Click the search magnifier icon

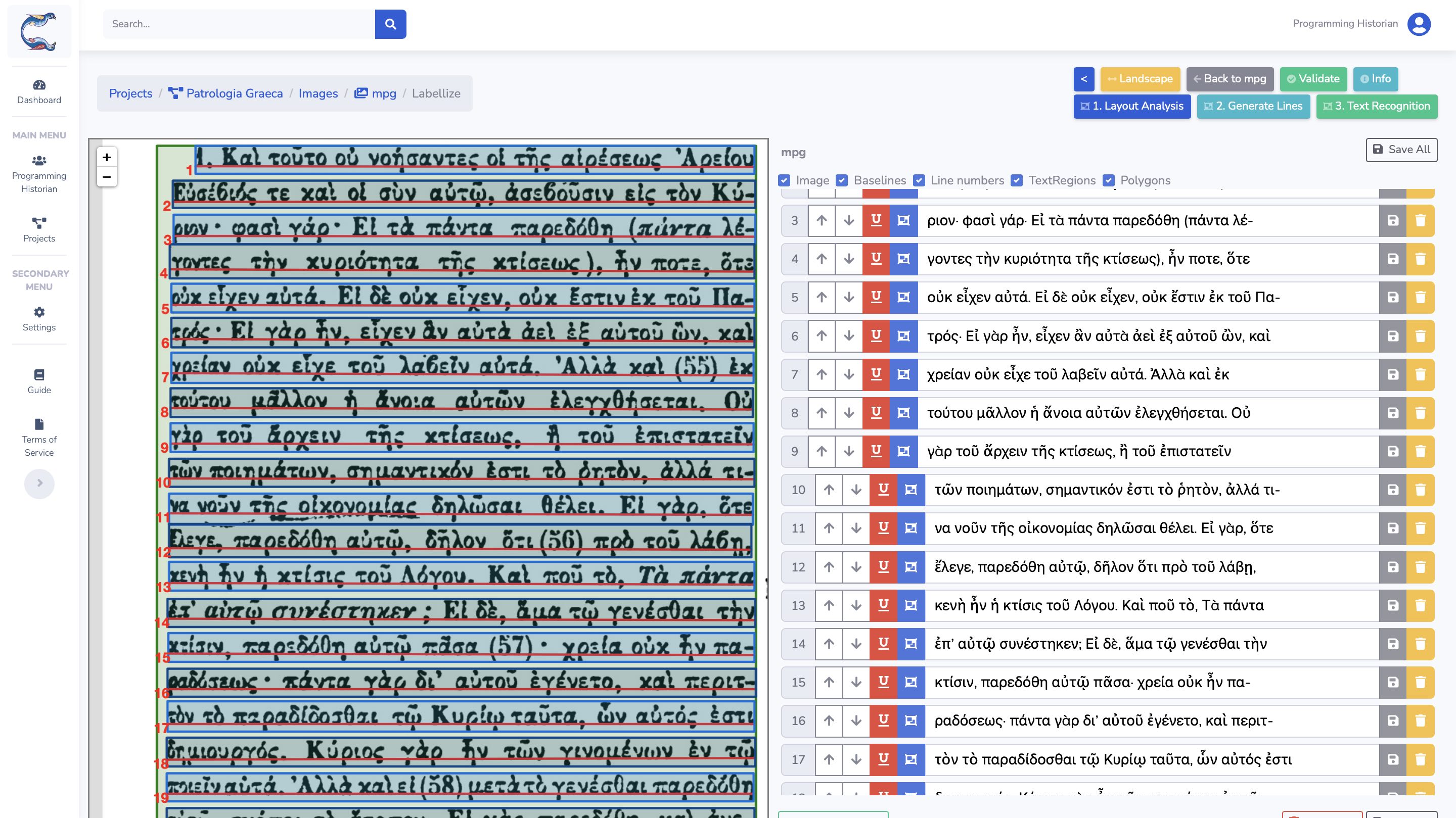tap(390, 24)
